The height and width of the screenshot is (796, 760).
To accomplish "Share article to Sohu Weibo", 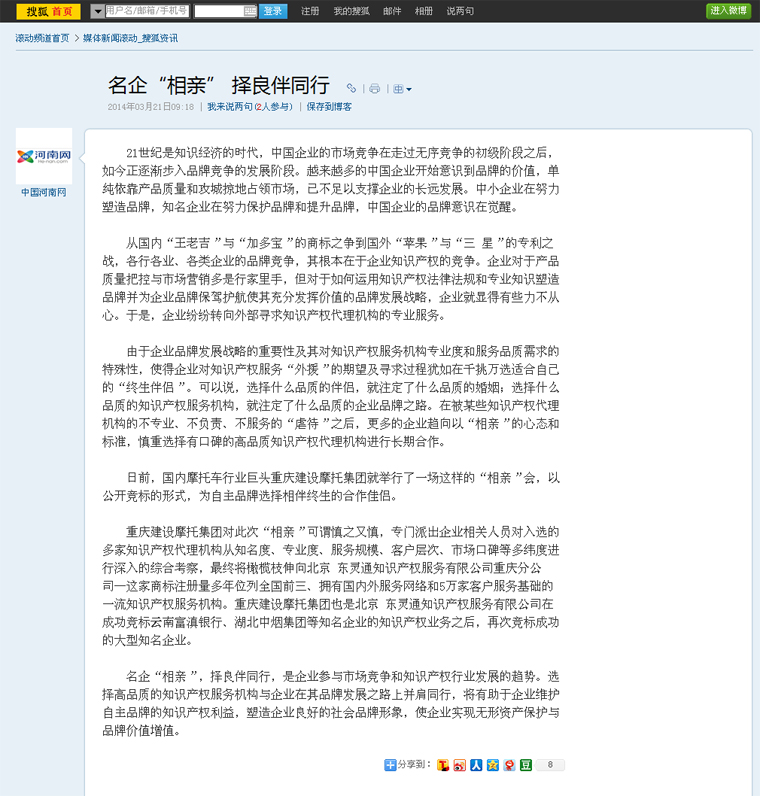I will [444, 765].
